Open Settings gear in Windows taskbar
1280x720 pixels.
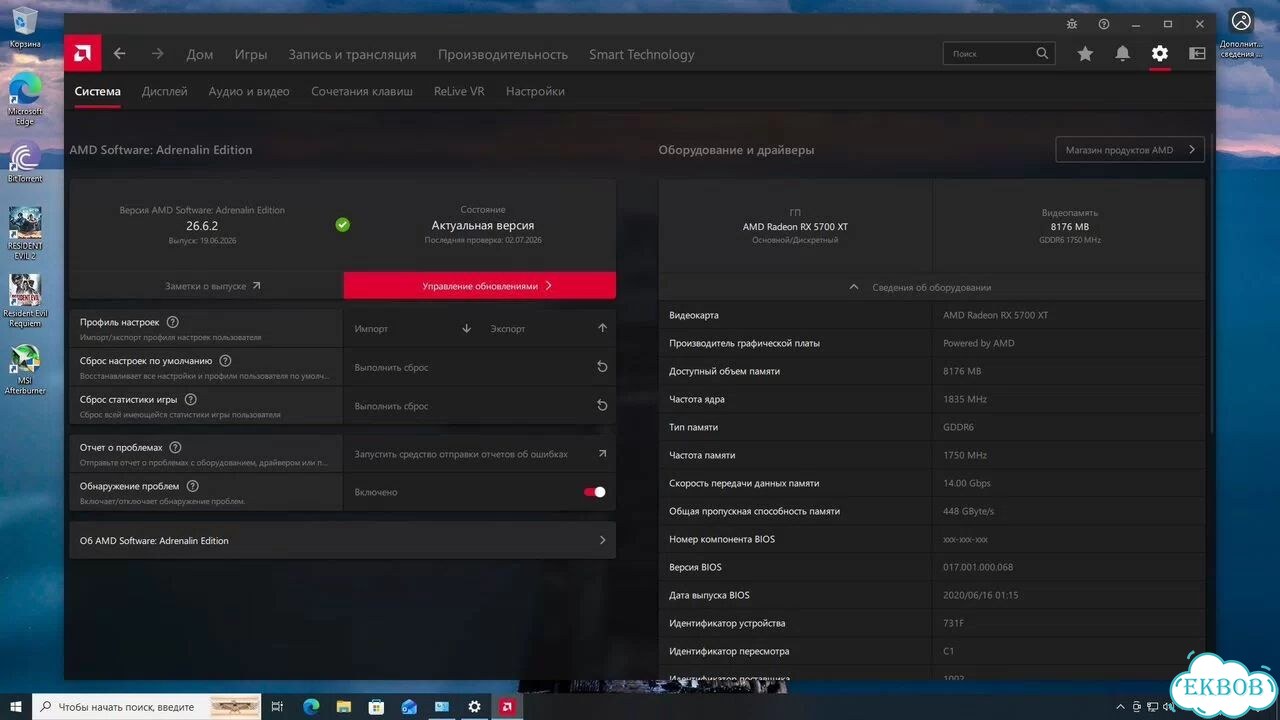point(474,706)
